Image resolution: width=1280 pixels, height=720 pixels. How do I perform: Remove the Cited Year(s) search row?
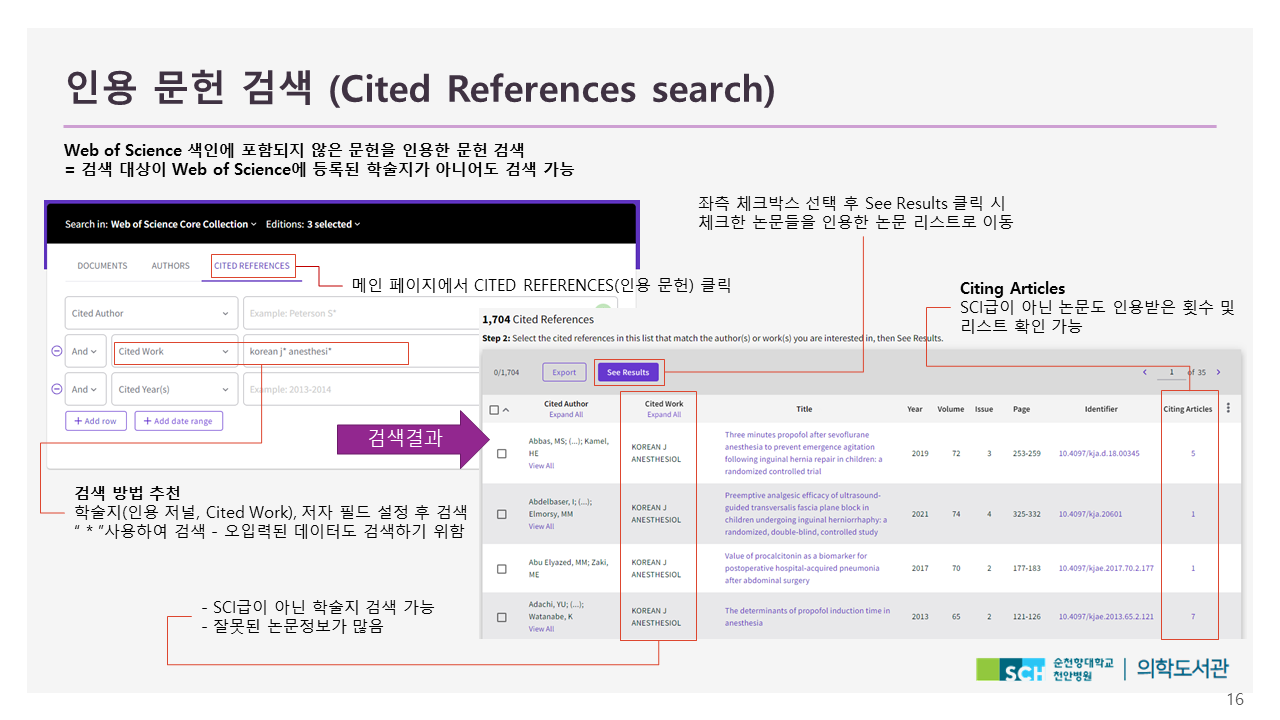56,389
